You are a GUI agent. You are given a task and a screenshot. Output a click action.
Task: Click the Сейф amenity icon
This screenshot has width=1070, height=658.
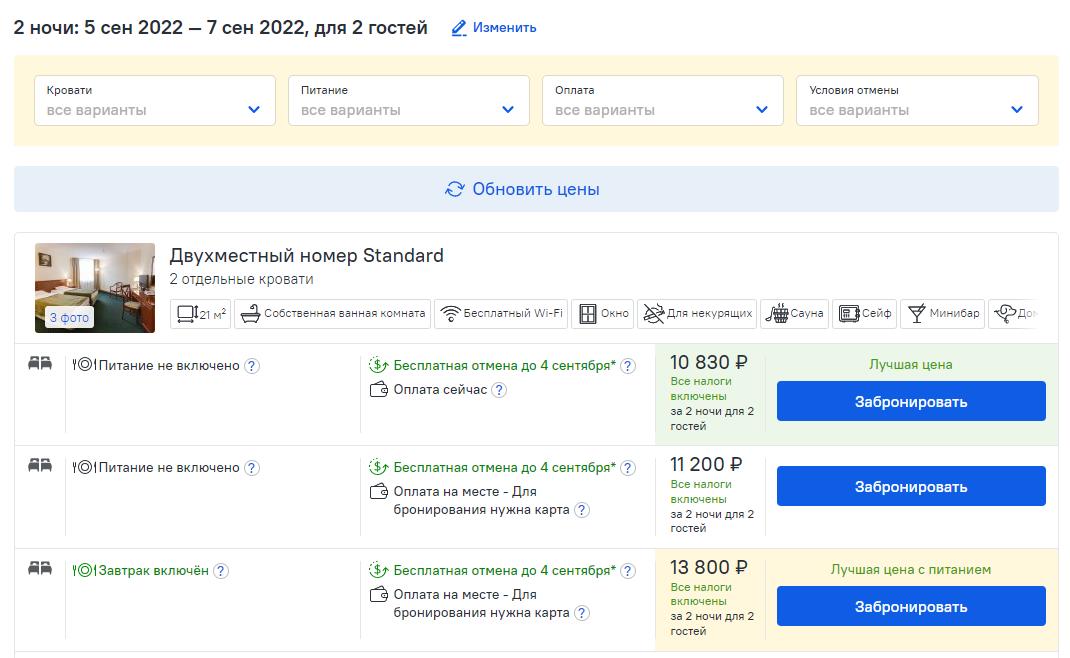click(x=846, y=313)
